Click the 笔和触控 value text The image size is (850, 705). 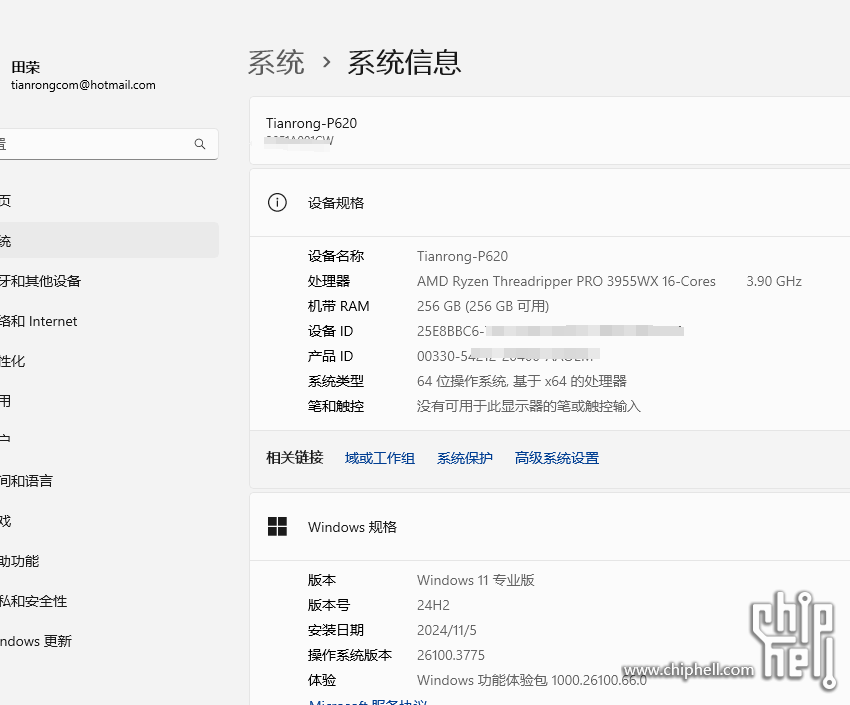pos(529,406)
